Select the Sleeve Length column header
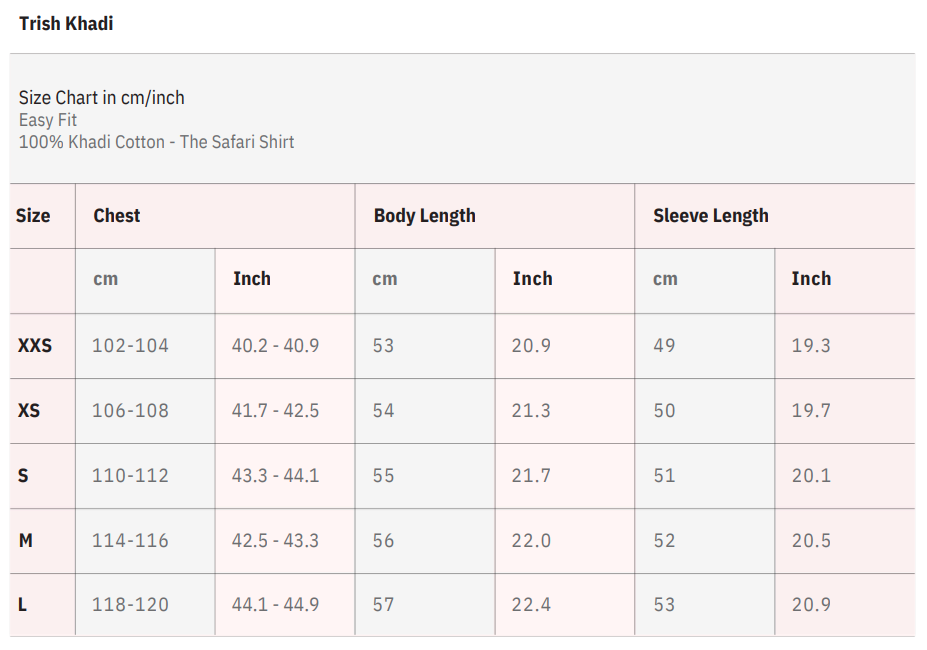927x650 pixels. (x=711, y=215)
